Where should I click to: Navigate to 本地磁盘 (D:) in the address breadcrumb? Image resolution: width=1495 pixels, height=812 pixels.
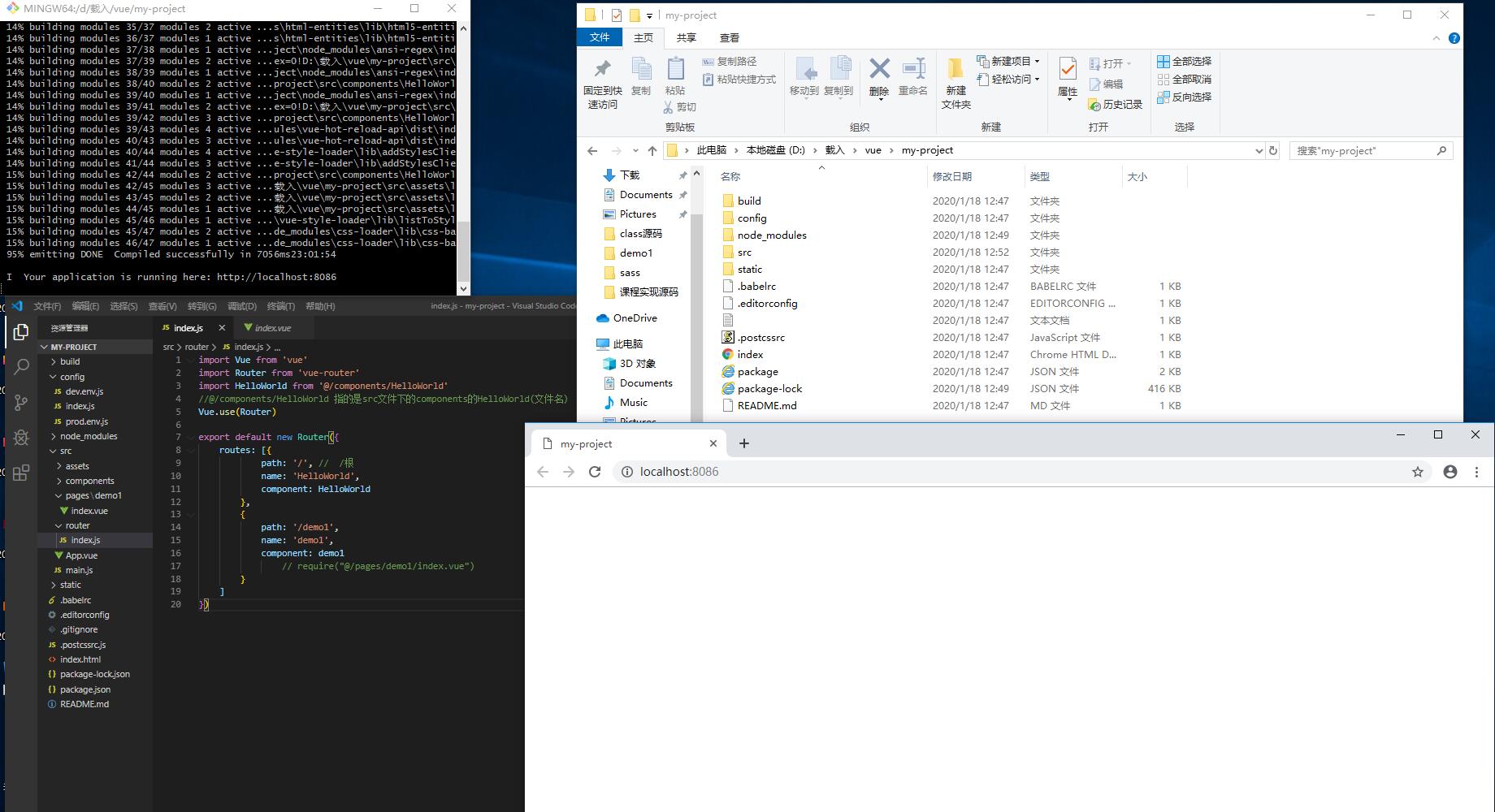point(775,150)
